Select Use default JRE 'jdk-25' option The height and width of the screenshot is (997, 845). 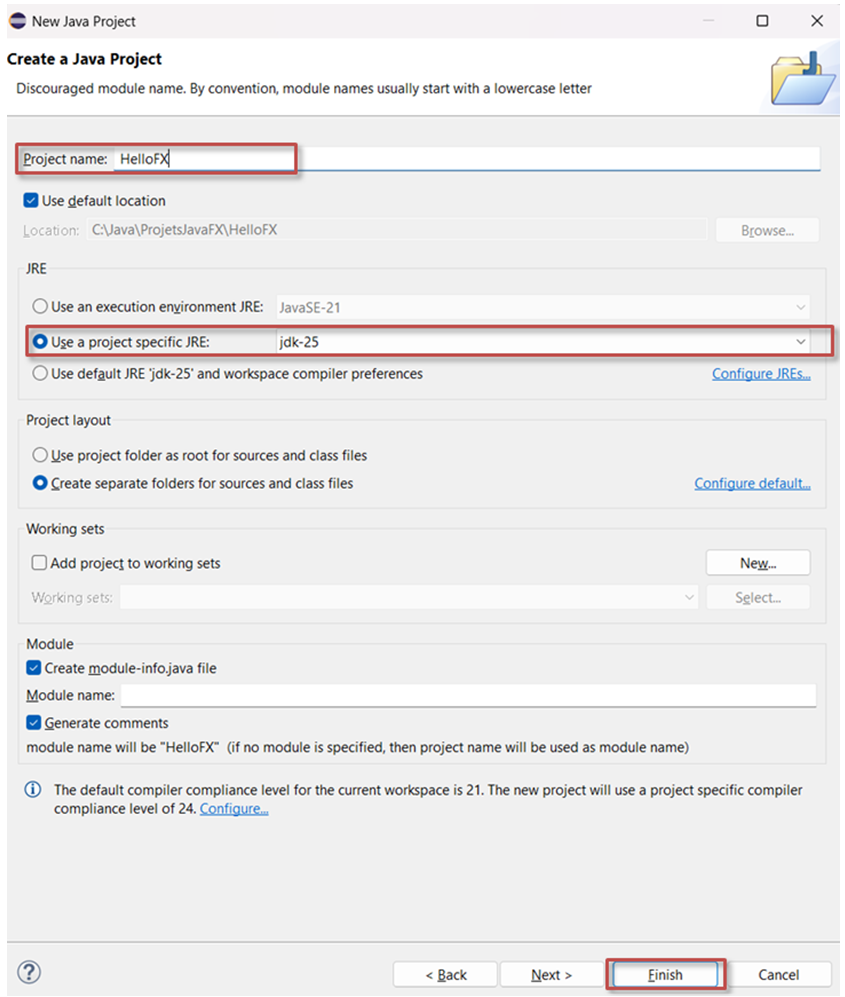click(39, 373)
